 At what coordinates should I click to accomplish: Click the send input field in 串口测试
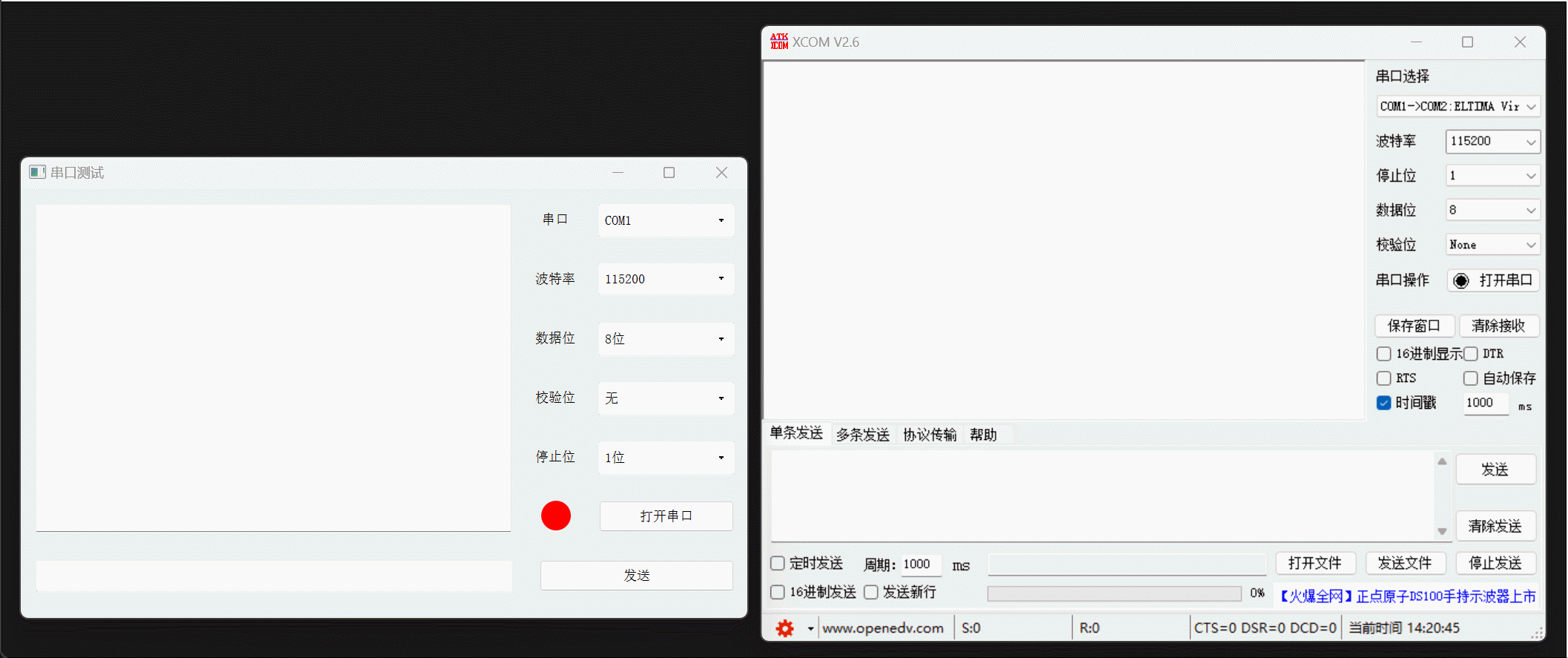274,576
